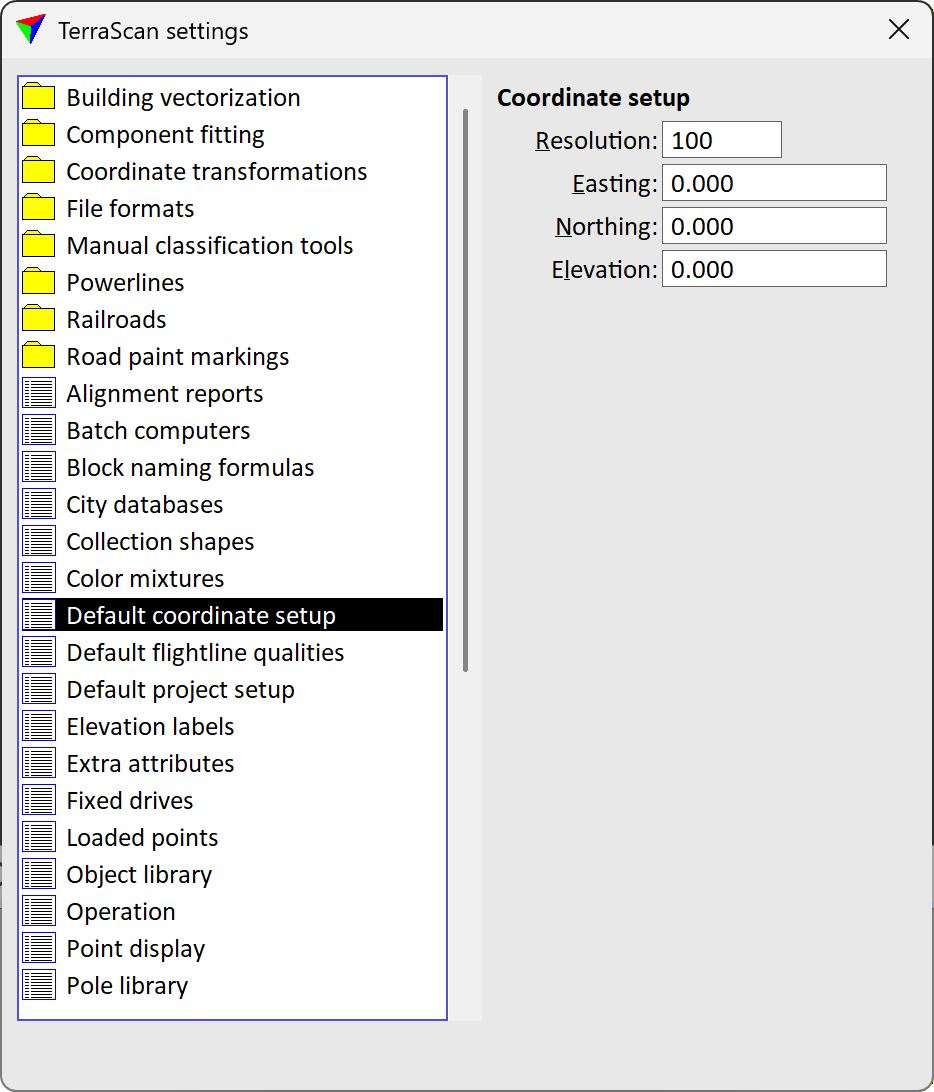Click the Batch computers page icon
Viewport: 934px width, 1092px height.
point(39,430)
